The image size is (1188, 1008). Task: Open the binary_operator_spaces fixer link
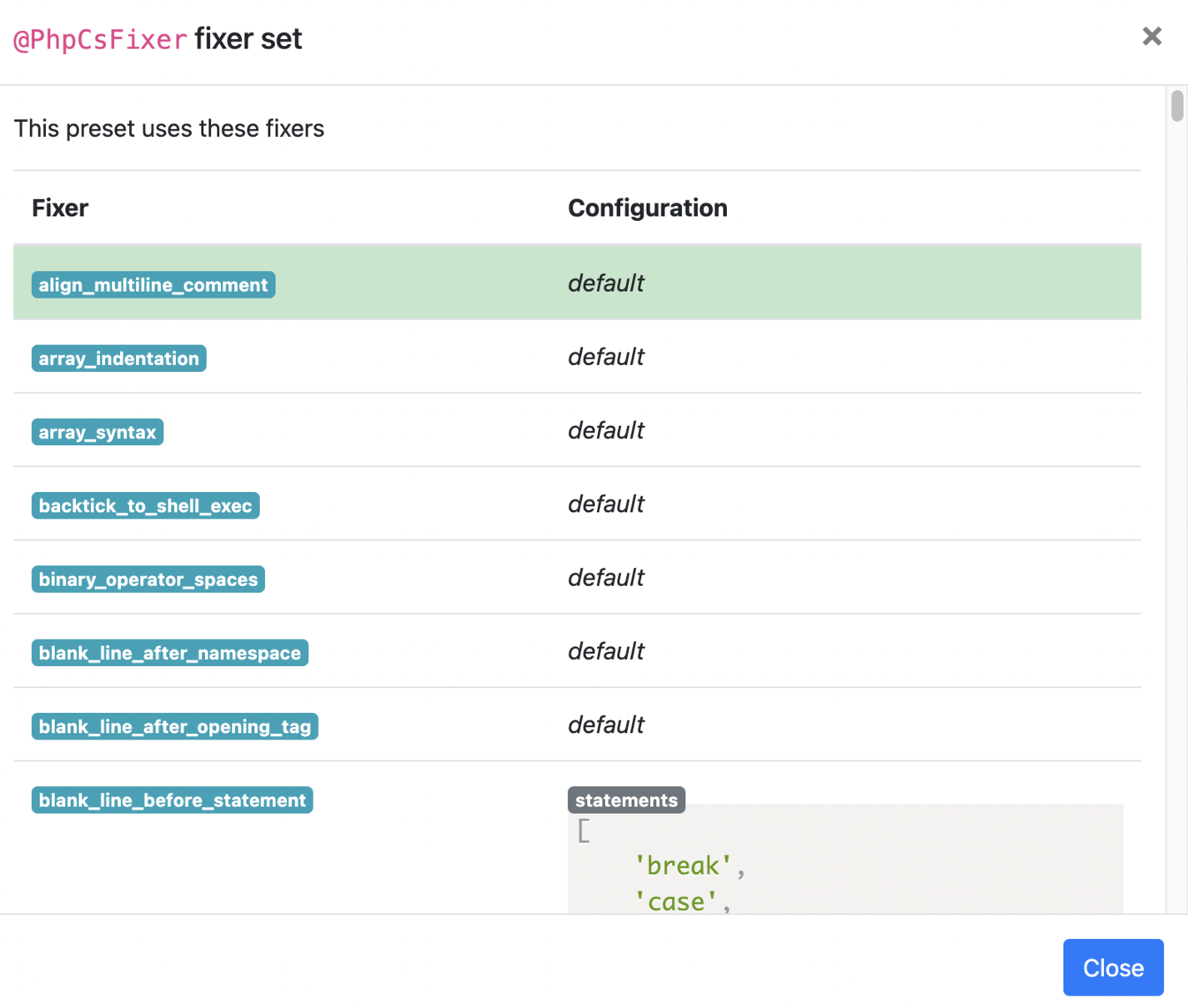click(x=148, y=579)
